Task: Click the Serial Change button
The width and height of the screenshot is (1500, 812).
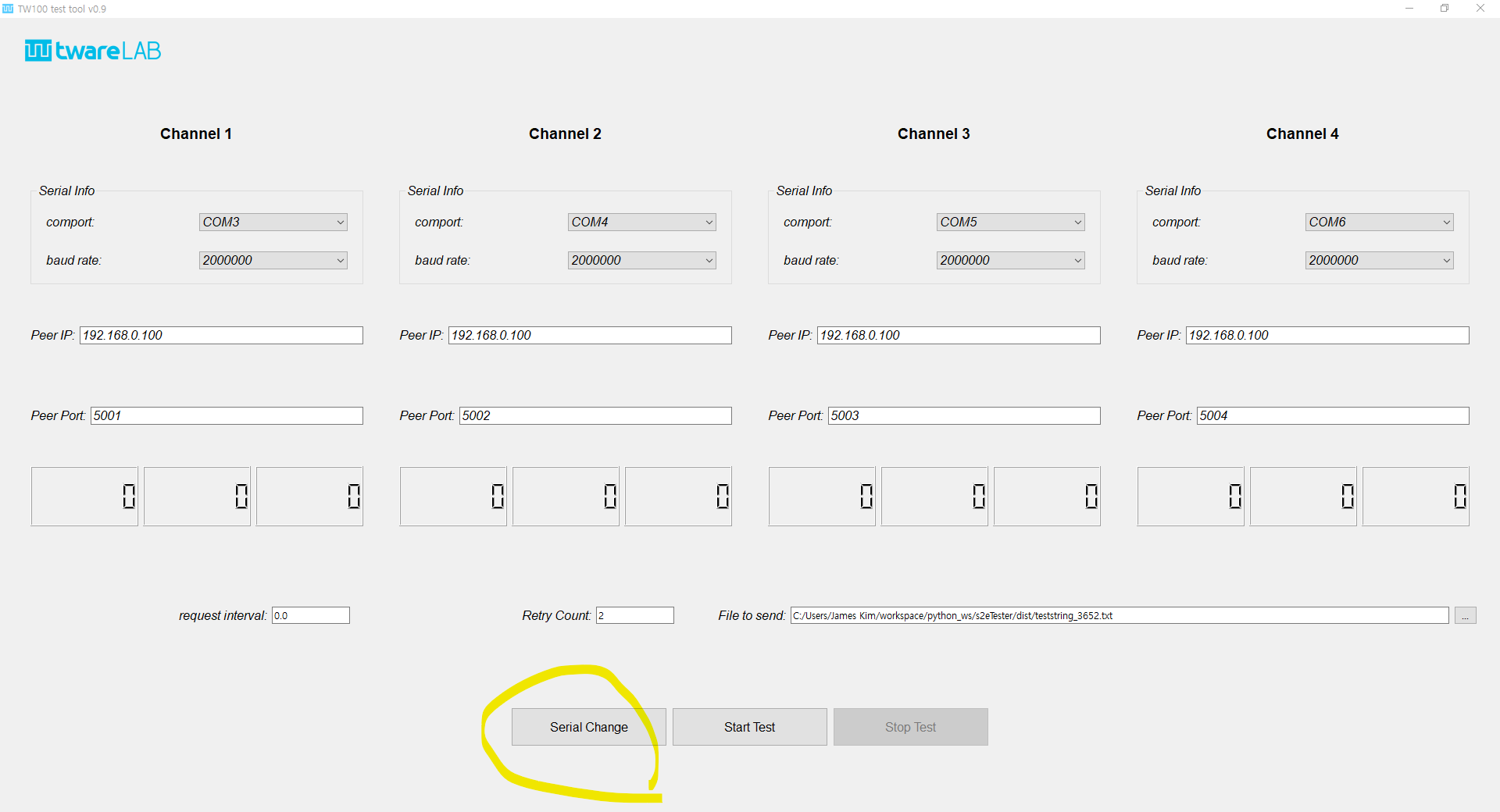Action: pos(588,727)
